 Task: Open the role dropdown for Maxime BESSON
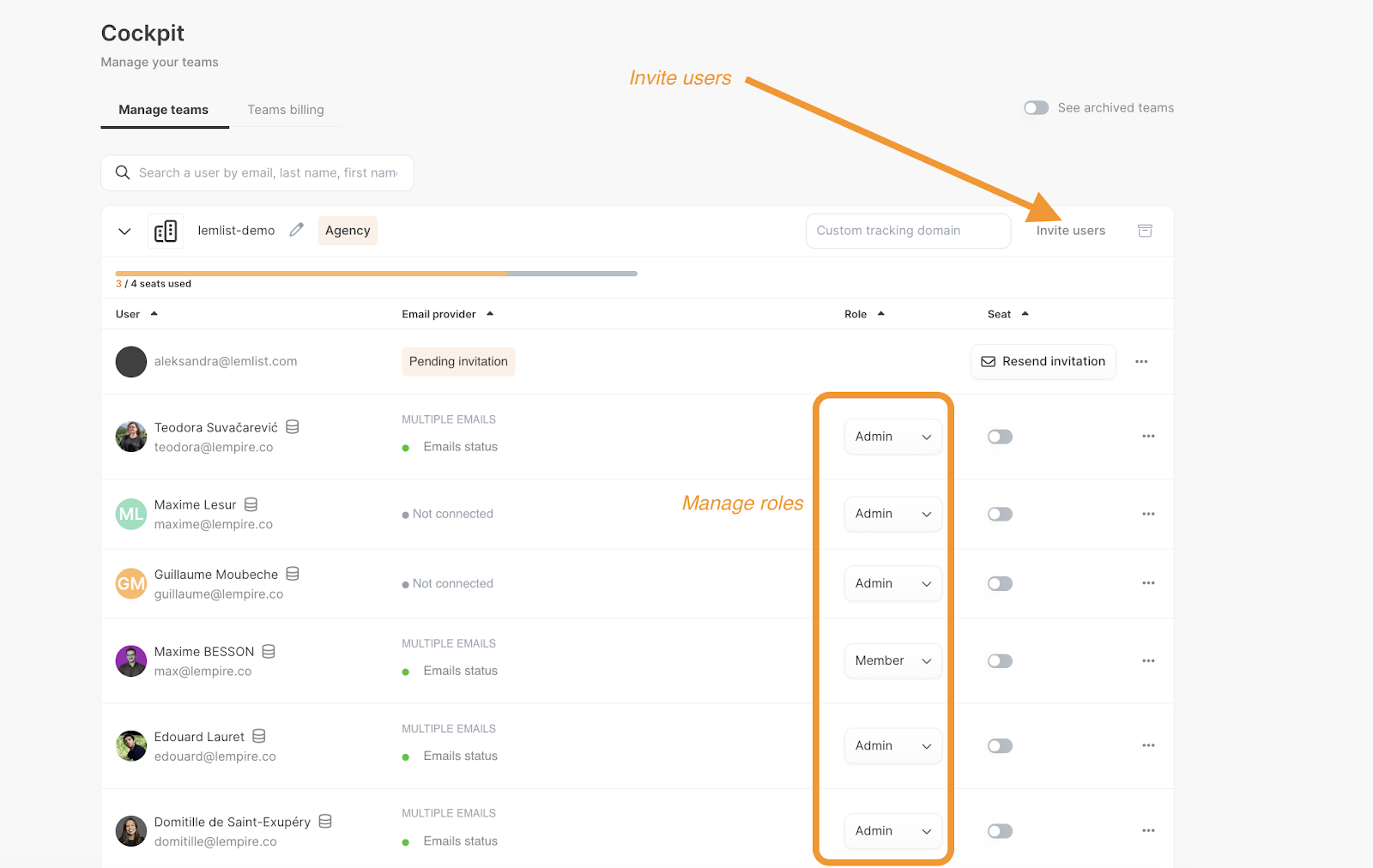892,660
